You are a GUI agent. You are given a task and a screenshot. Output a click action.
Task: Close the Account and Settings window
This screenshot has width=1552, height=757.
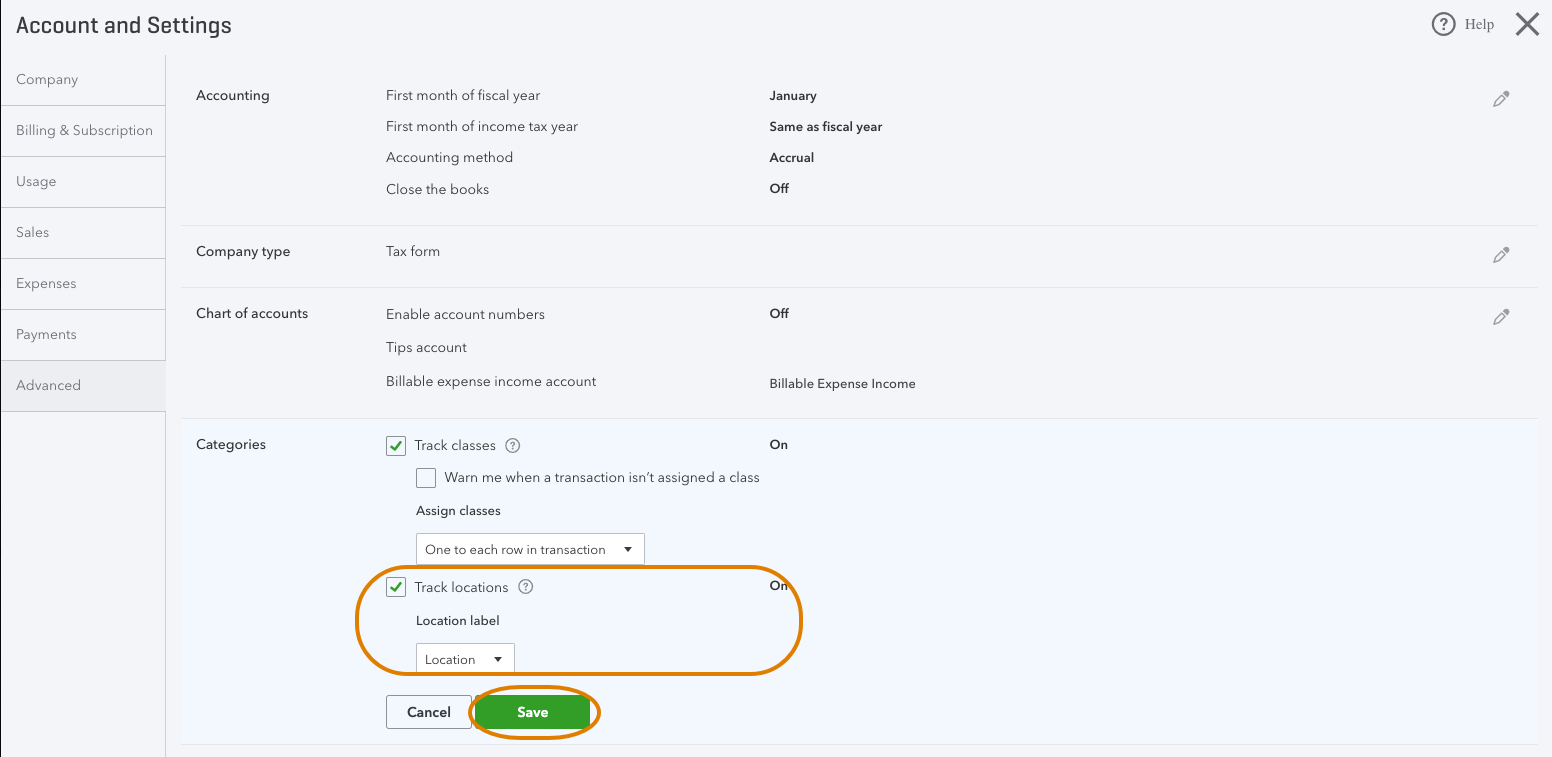(x=1527, y=25)
